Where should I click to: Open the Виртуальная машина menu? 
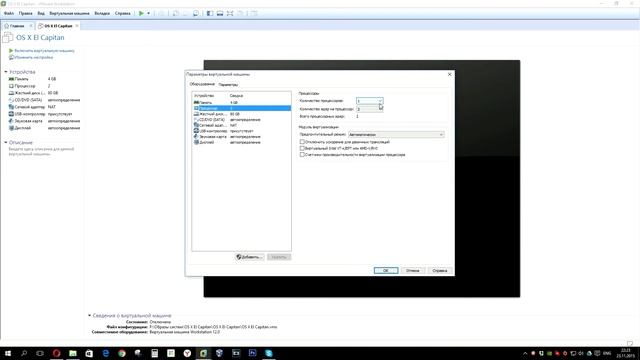69,13
